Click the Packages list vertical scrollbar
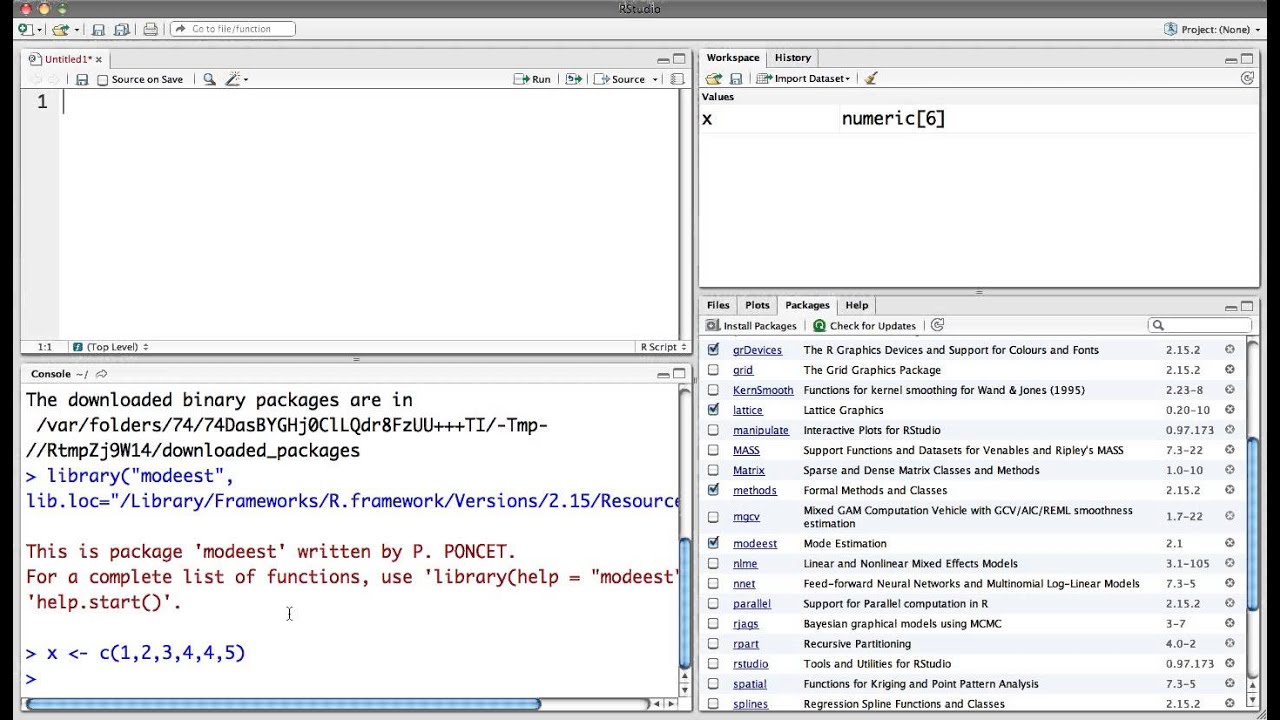The width and height of the screenshot is (1280, 720). tap(1253, 525)
